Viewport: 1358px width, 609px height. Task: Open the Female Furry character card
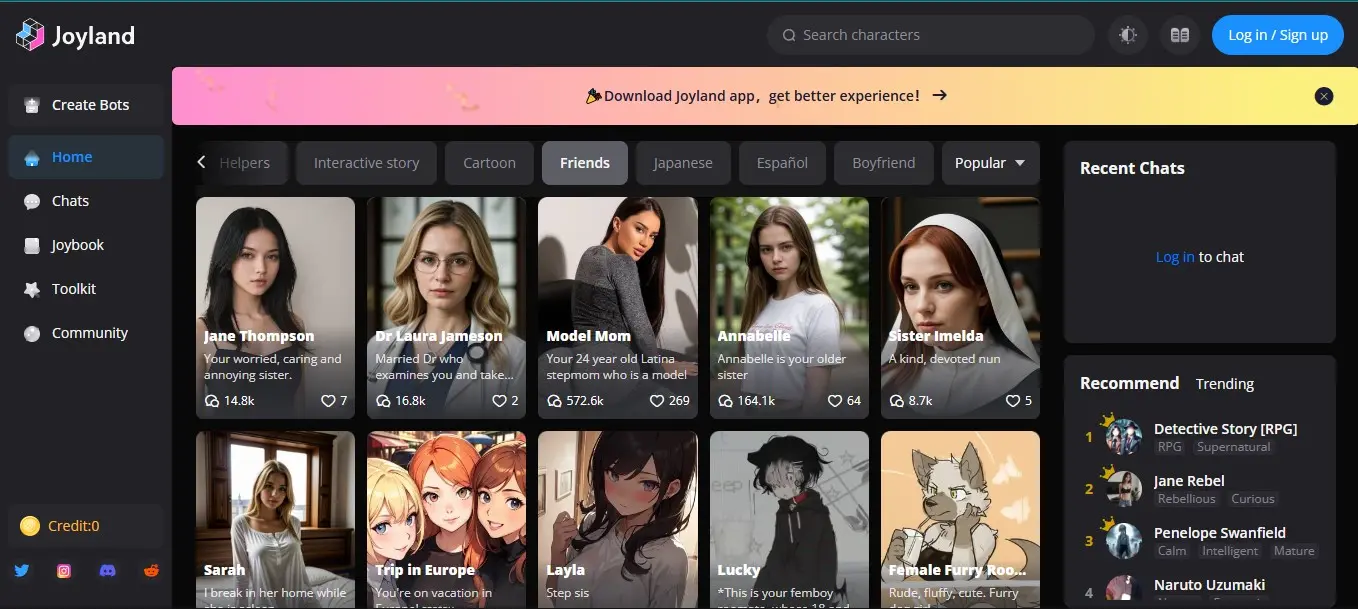tap(960, 519)
